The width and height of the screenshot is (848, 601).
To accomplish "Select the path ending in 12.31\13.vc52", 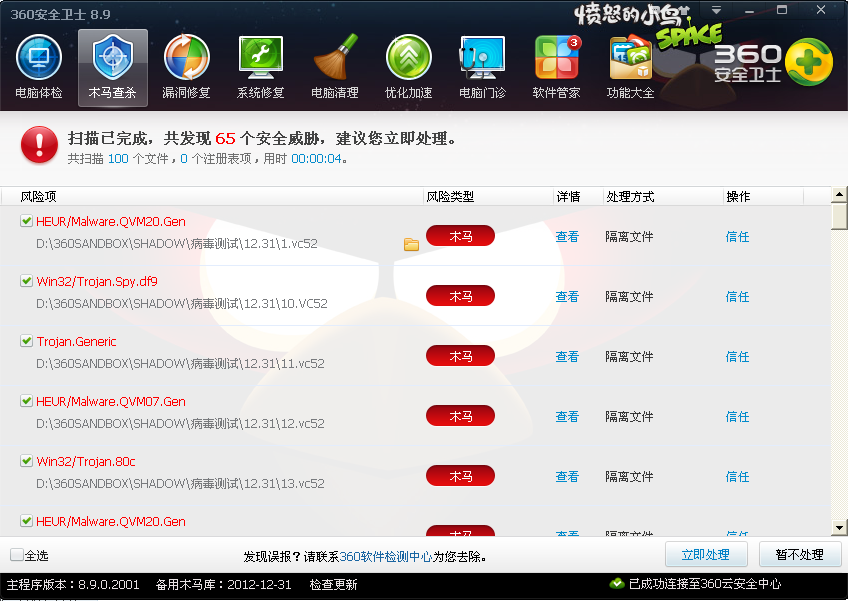I will tap(180, 484).
